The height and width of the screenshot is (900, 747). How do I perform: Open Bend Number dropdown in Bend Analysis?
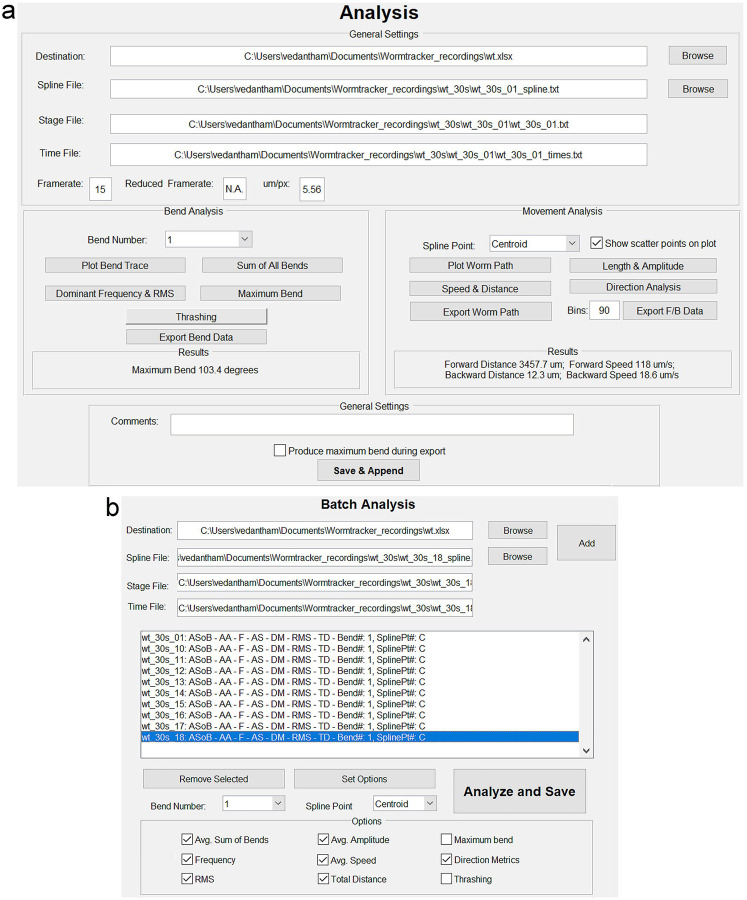coord(208,239)
